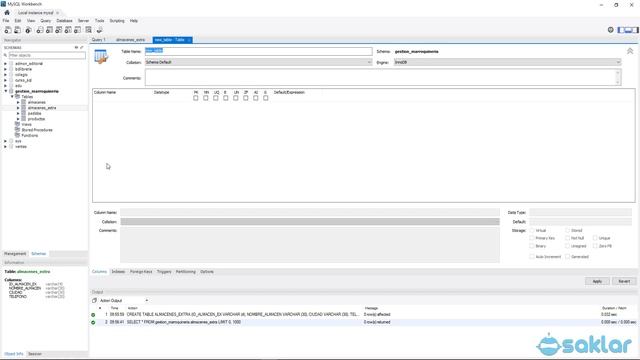The width and height of the screenshot is (640, 360).
Task: Check the NN header checkbox
Action: click(x=206, y=98)
